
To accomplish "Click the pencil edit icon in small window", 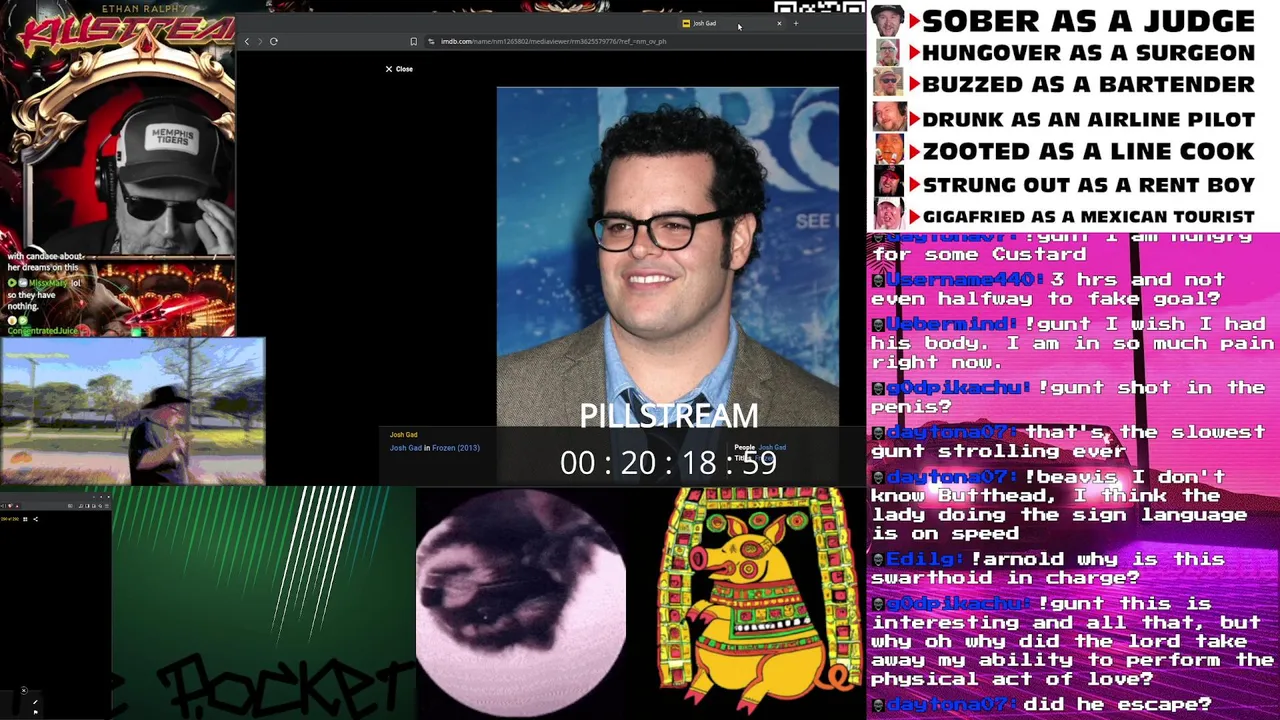I will tap(35, 702).
